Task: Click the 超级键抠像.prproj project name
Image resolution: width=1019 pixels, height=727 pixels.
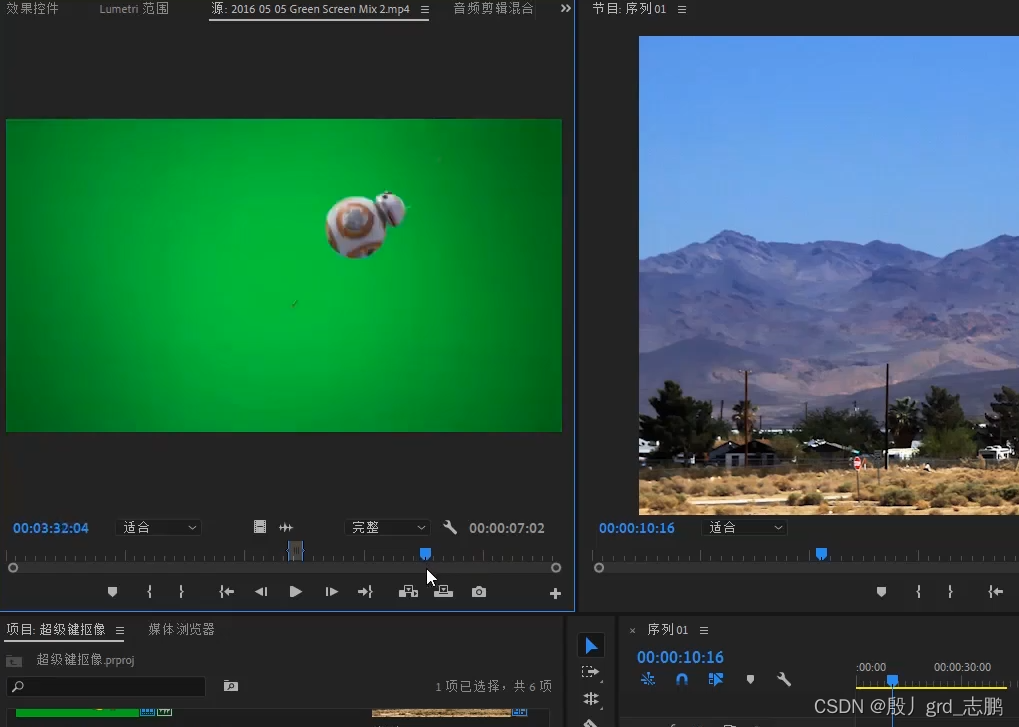Action: 85,660
